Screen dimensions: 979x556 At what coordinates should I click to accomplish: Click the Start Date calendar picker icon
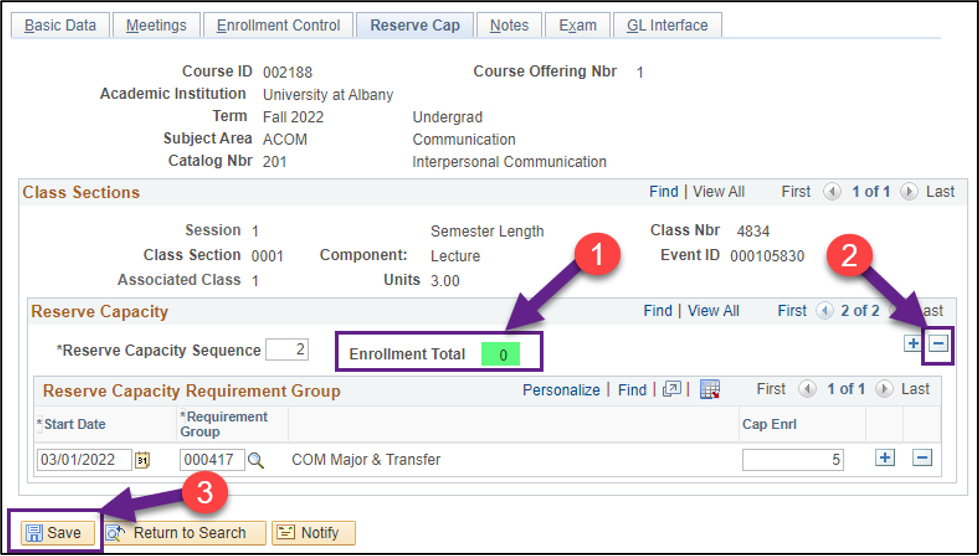[x=142, y=460]
